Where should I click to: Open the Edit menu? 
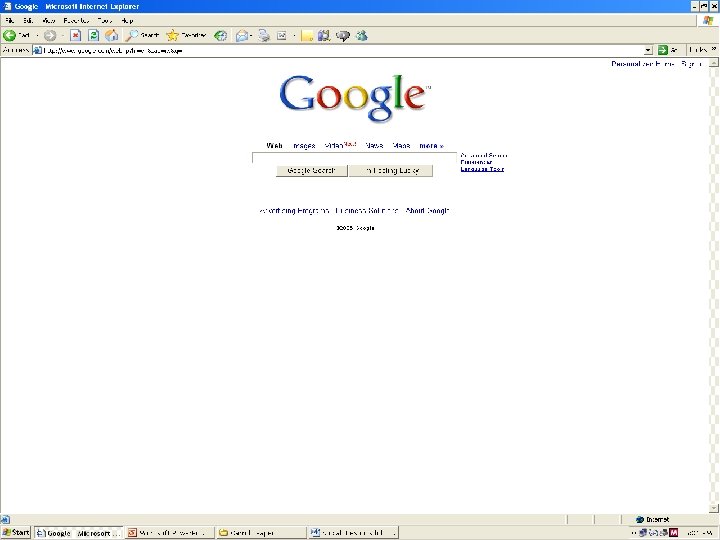tap(28, 20)
